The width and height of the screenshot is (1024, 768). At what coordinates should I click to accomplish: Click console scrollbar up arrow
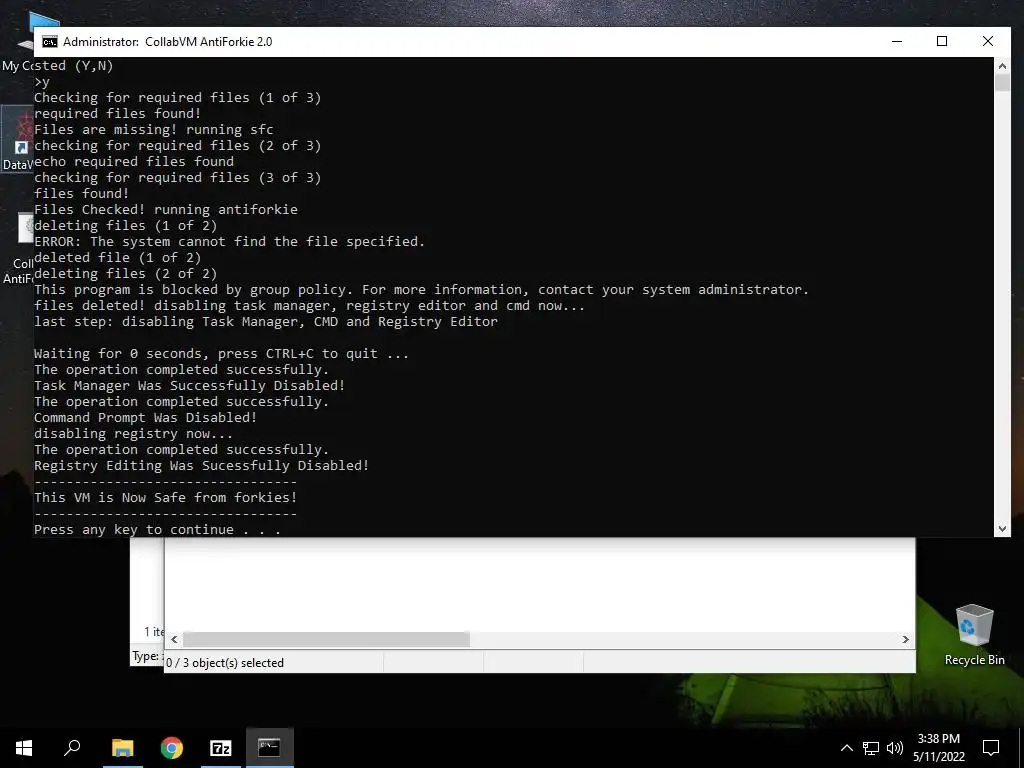1002,65
